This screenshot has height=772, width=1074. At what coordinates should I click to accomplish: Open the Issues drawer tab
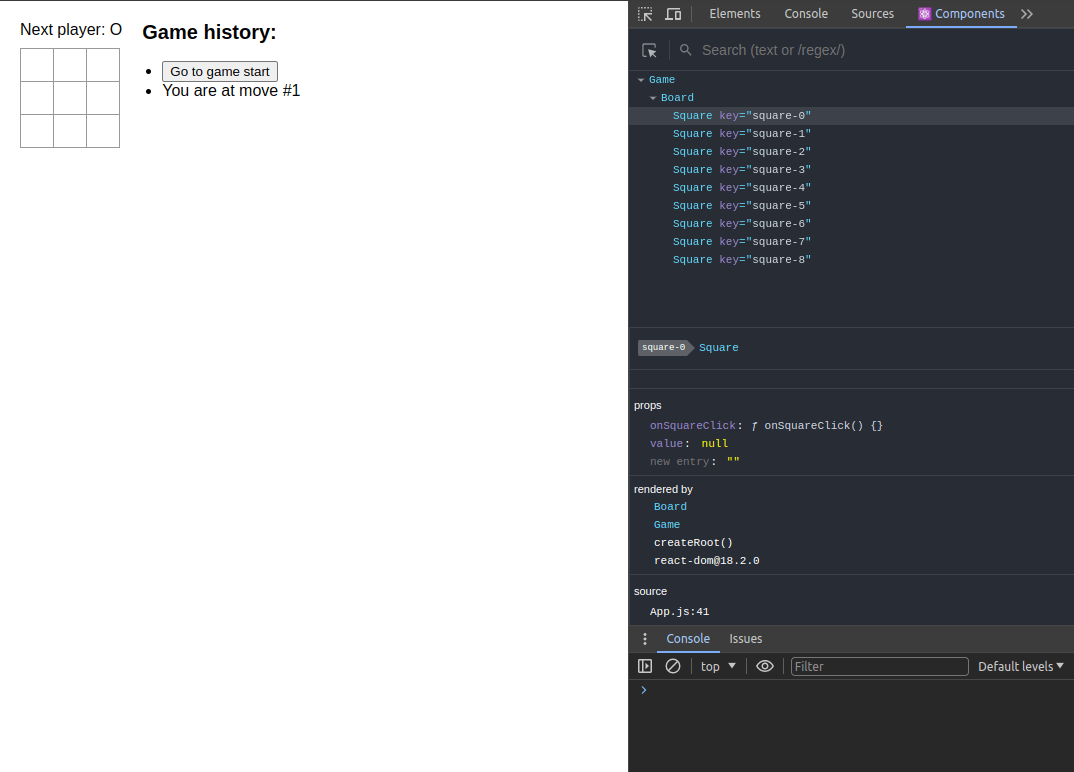[x=745, y=638]
